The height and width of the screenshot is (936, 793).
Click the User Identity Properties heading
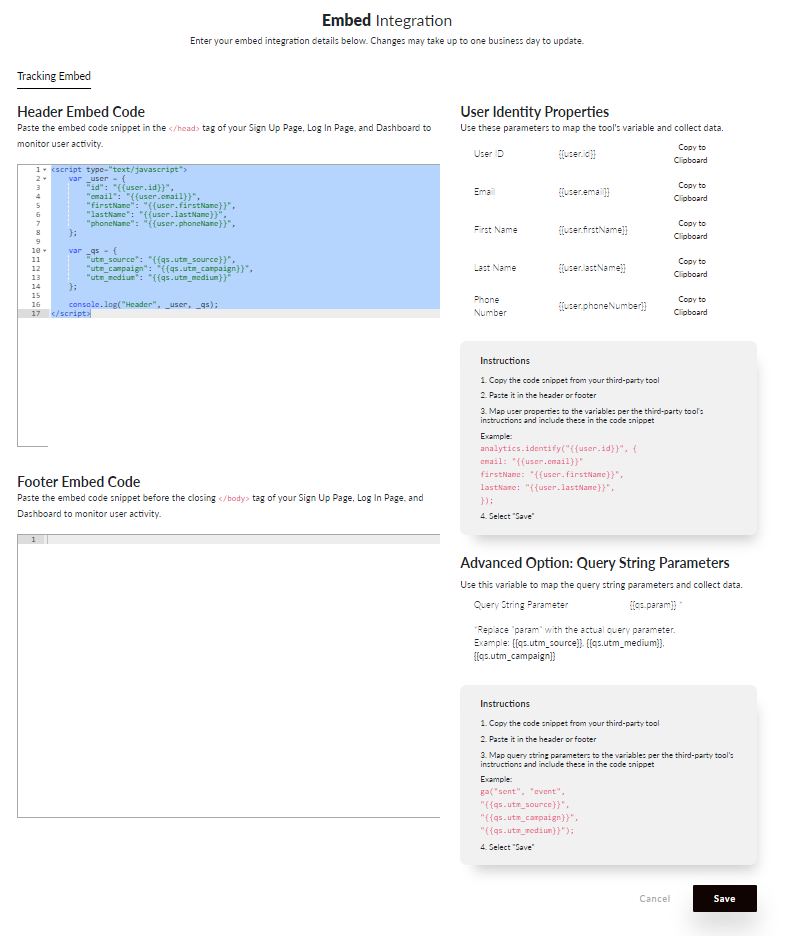pos(534,112)
